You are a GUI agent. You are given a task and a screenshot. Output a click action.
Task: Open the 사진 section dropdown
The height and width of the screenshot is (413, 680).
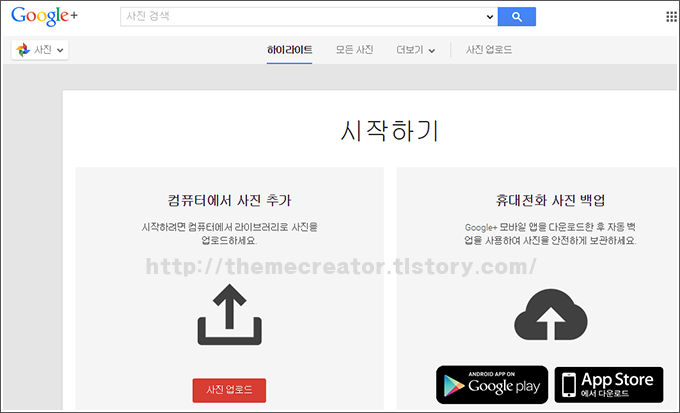point(40,50)
